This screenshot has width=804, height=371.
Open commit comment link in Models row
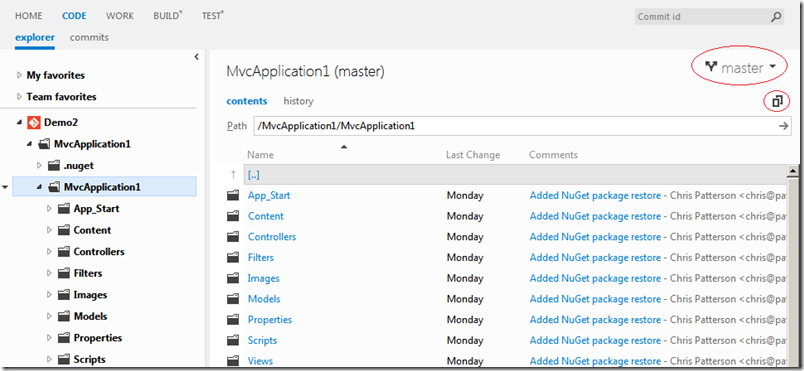coord(595,299)
